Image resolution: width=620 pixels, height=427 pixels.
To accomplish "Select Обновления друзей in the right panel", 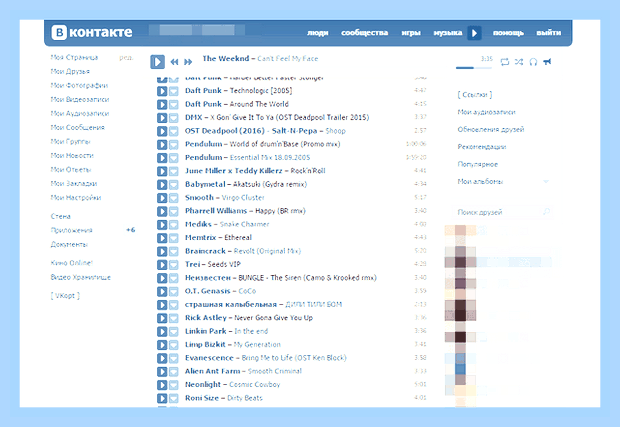I will click(491, 130).
